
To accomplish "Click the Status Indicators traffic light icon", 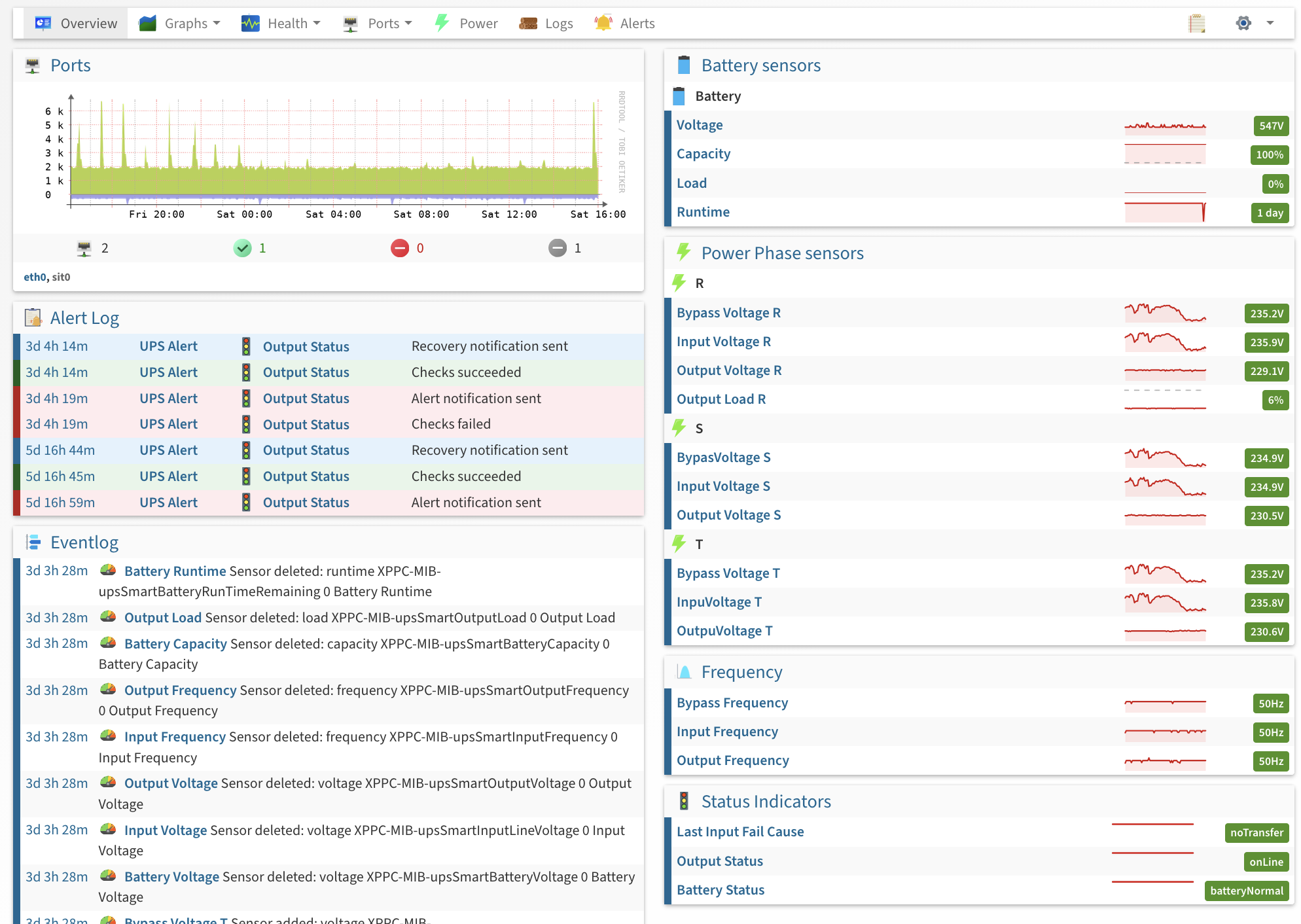I will pos(684,802).
